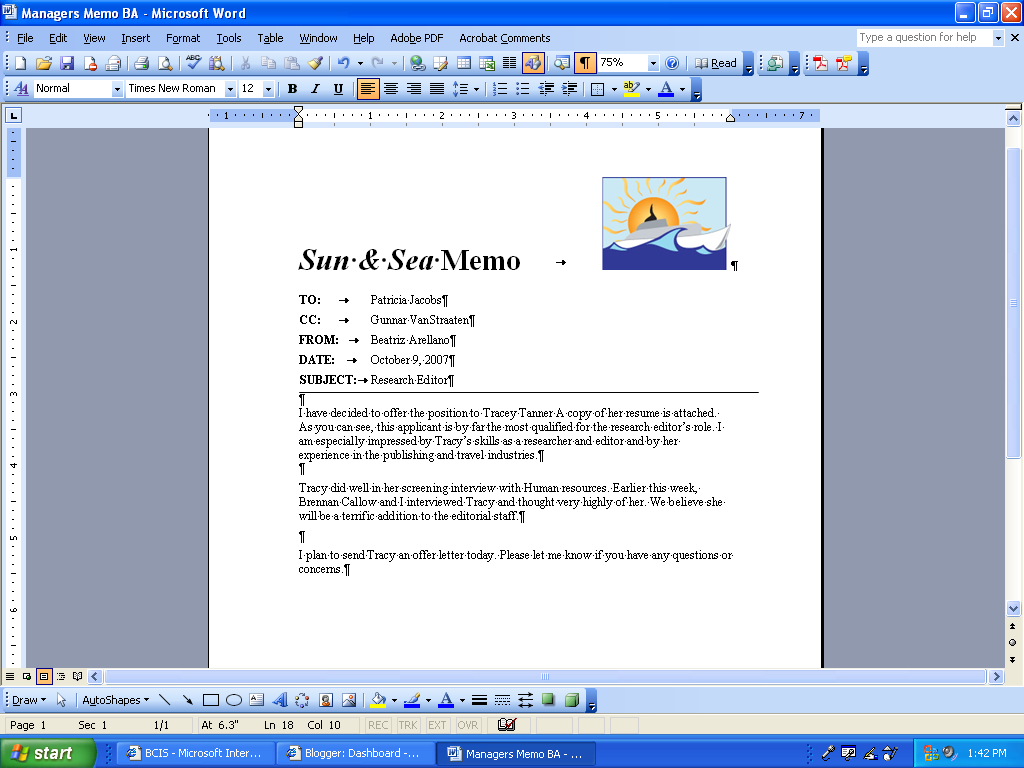Open the AutoShapes menu
Image resolution: width=1024 pixels, height=768 pixels.
click(x=115, y=700)
